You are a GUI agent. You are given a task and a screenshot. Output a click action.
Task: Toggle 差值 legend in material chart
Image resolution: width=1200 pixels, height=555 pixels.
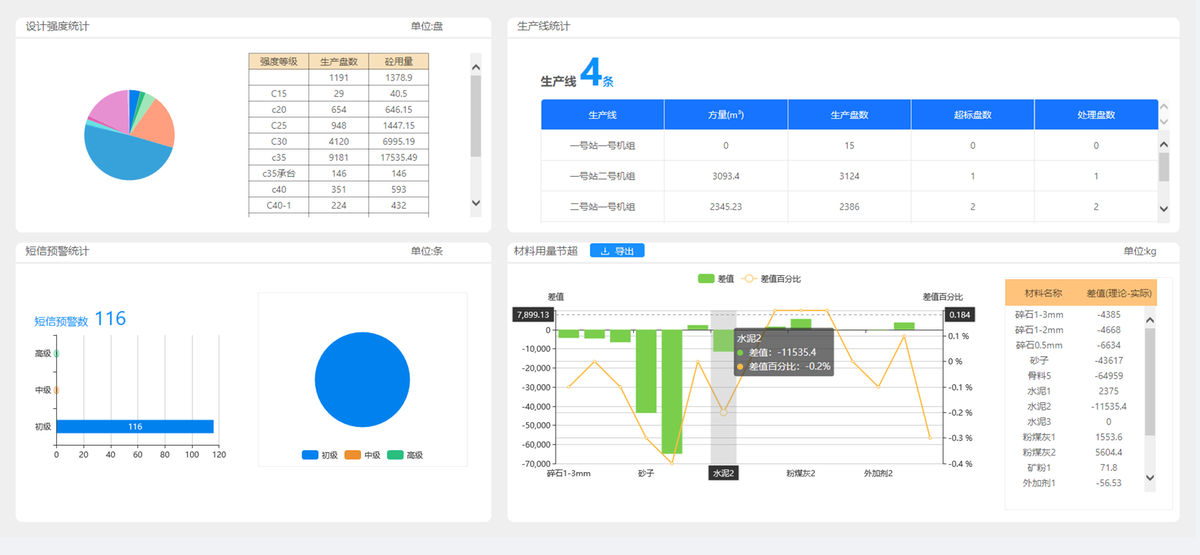[715, 279]
